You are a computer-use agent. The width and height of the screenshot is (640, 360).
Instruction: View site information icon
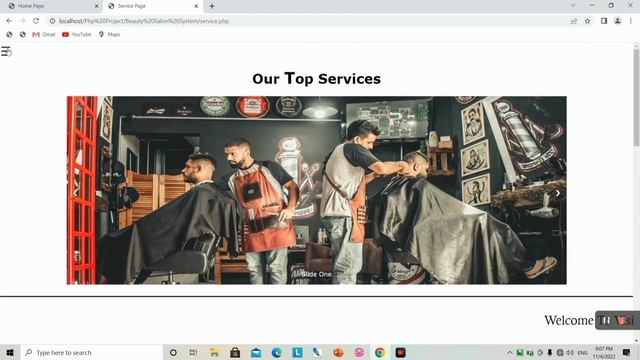[x=52, y=21]
